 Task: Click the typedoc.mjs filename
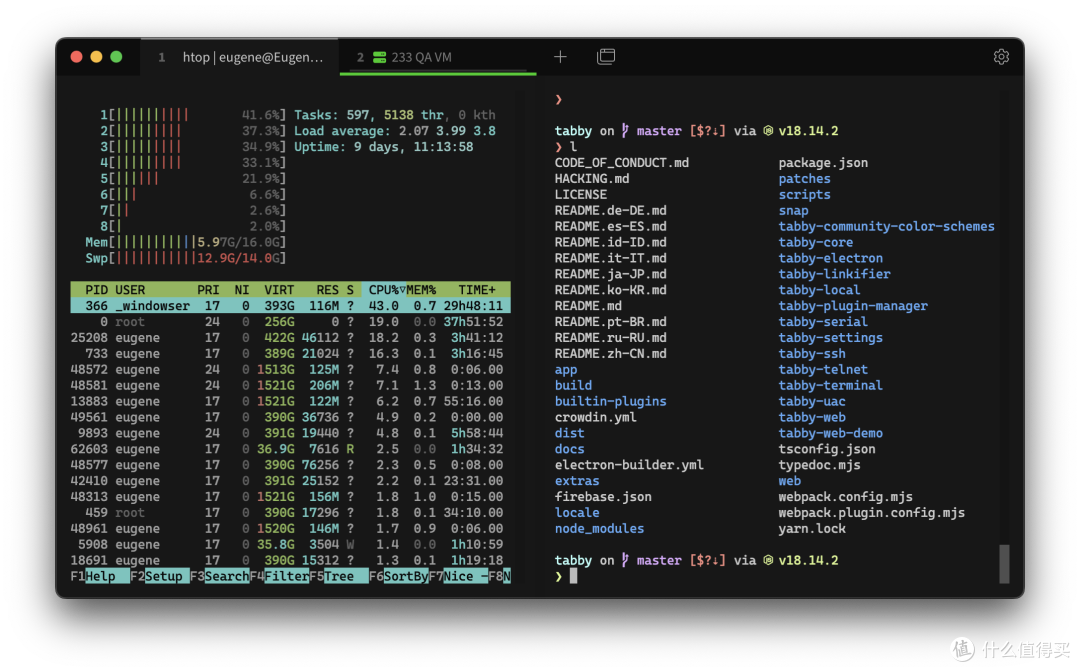coord(819,465)
